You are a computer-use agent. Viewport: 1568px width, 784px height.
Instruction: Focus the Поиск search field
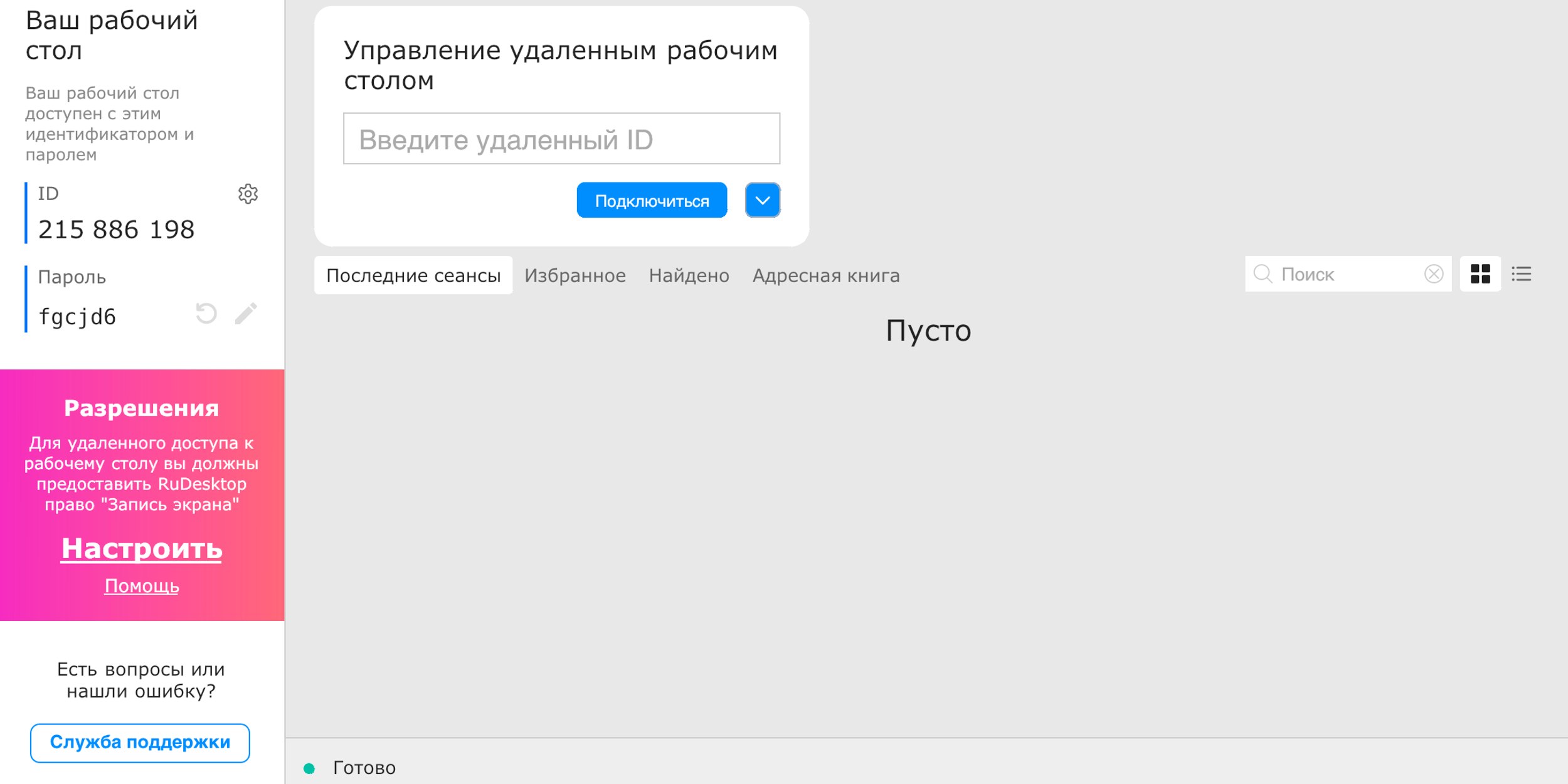coord(1348,274)
